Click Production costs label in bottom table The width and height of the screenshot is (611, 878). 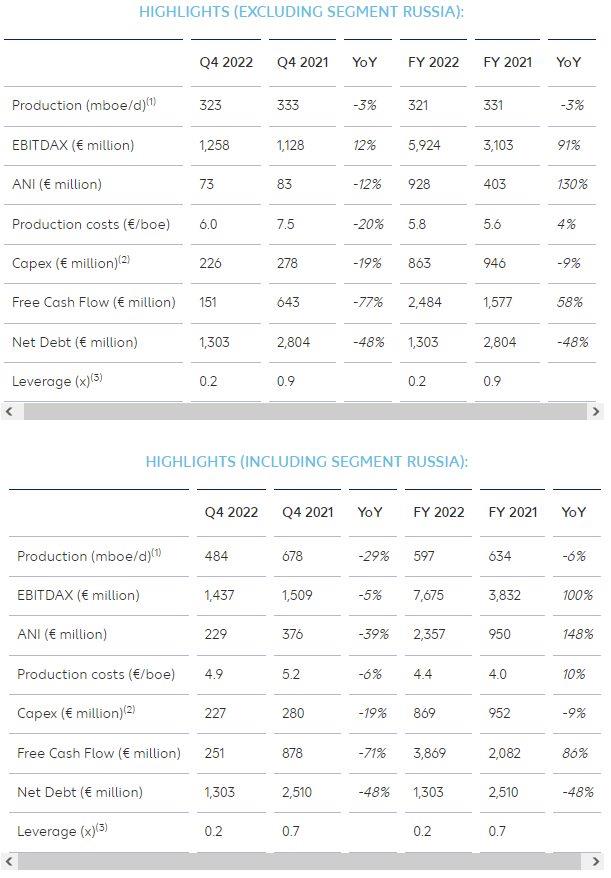(96, 674)
